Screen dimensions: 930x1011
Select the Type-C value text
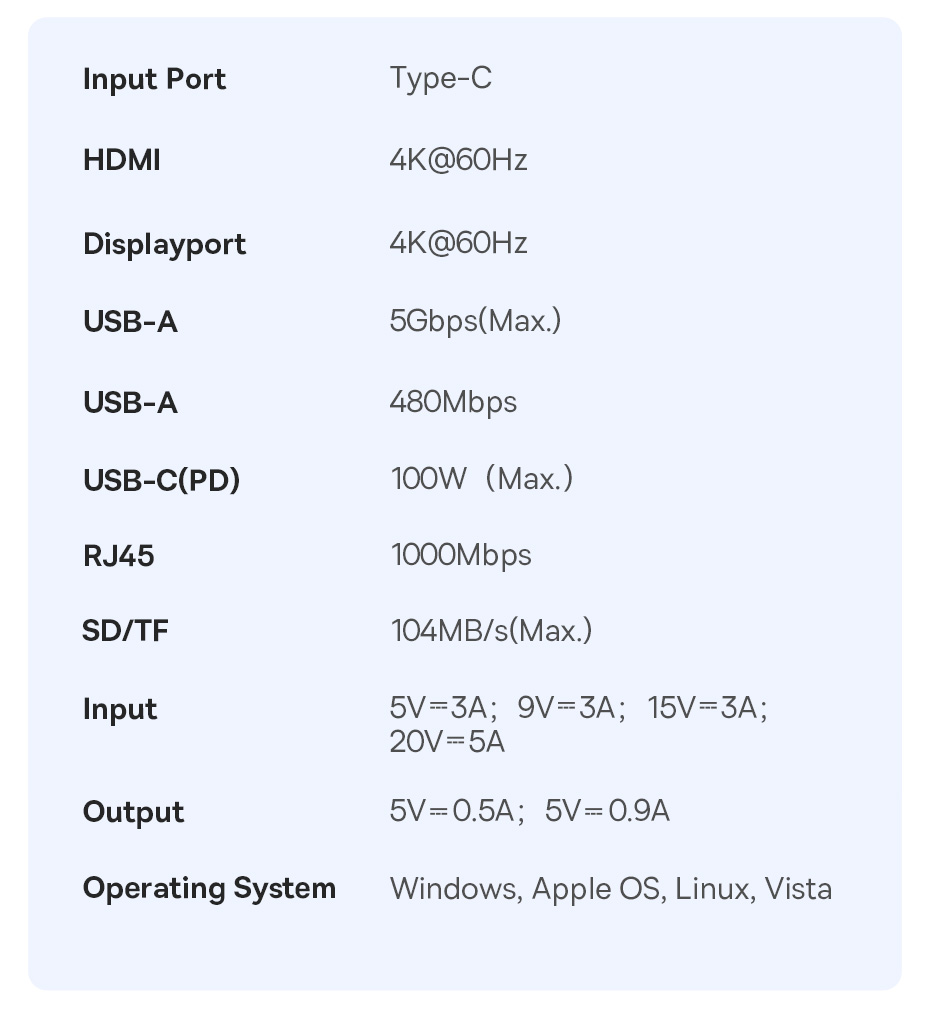(x=440, y=78)
